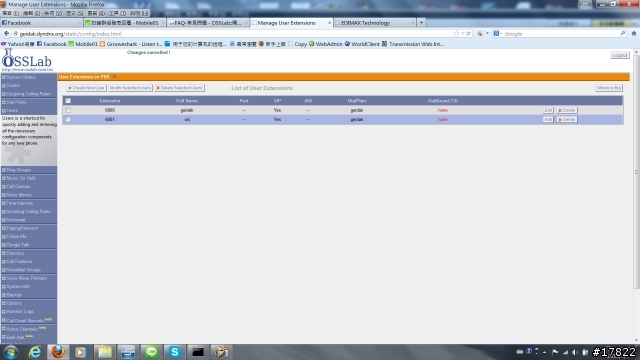Switch to the FAQ OSSLabs tab
Viewport: 640px width, 360px height.
[208, 23]
